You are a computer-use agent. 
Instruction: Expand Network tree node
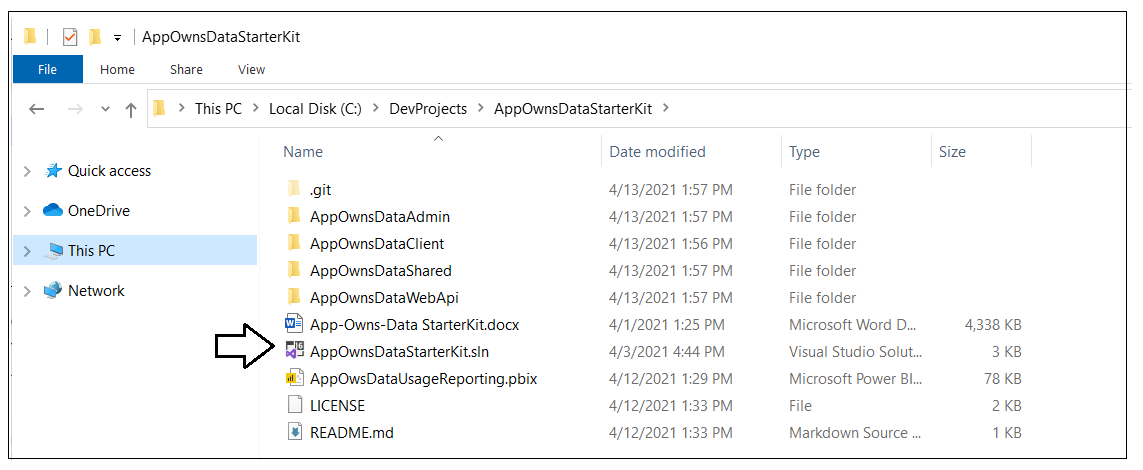pos(28,291)
